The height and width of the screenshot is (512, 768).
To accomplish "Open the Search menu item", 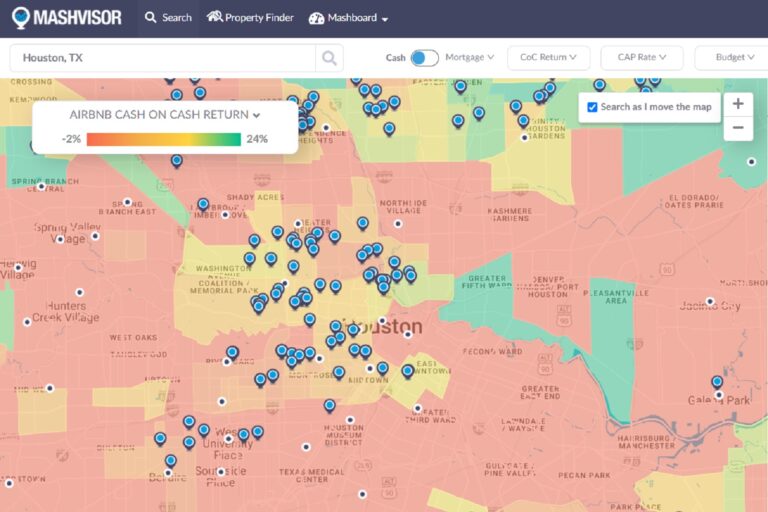I will click(x=168, y=18).
